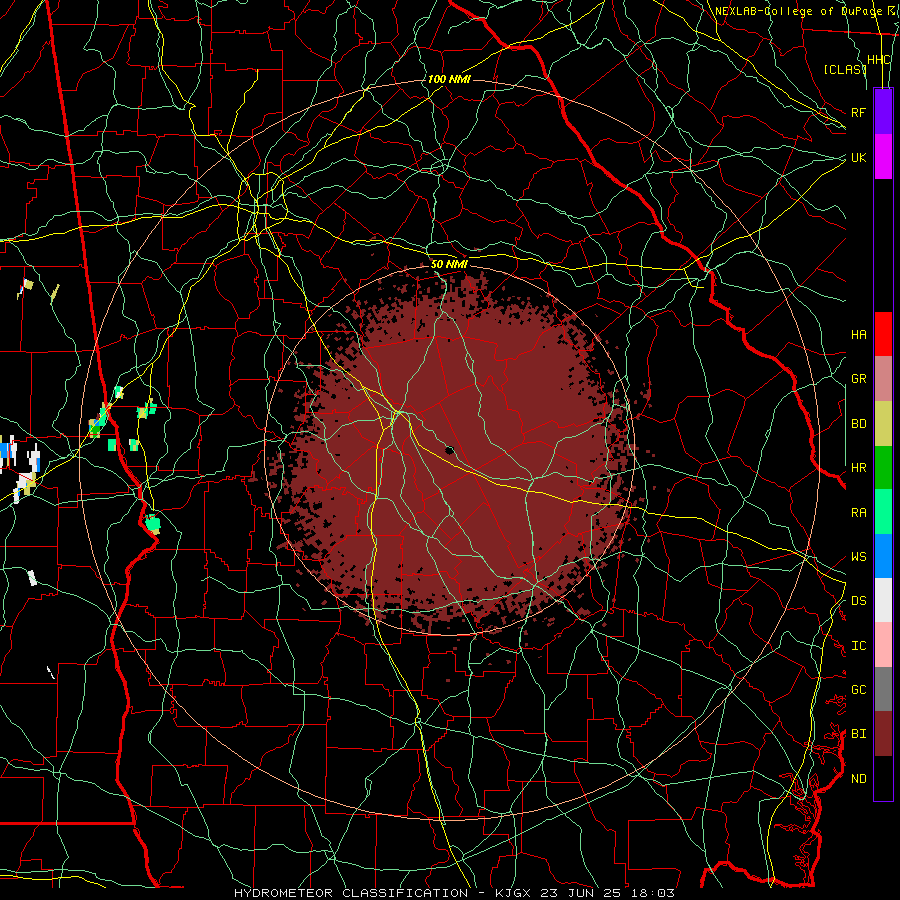The width and height of the screenshot is (900, 900).
Task: Click the 50 NMI range ring label
Action: (449, 265)
